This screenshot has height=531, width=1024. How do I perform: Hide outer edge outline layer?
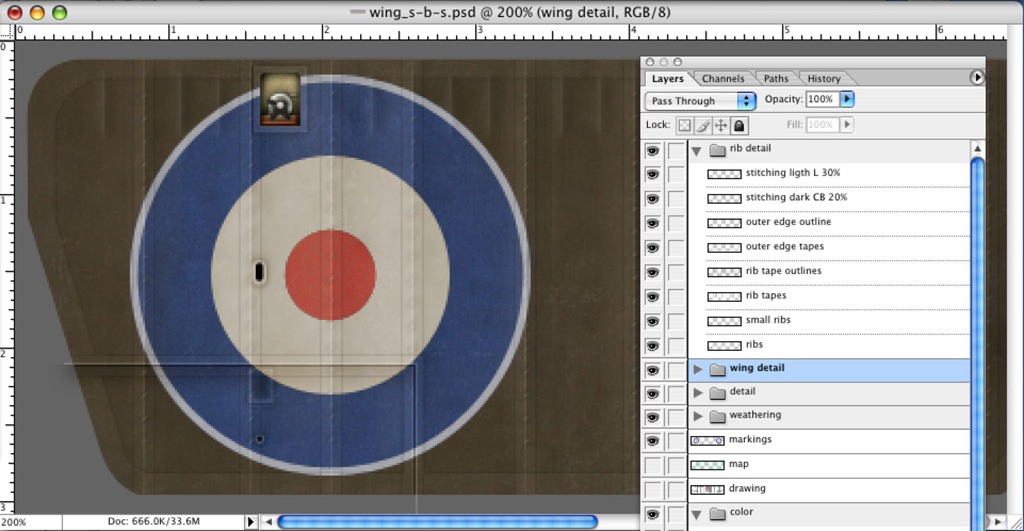point(652,223)
